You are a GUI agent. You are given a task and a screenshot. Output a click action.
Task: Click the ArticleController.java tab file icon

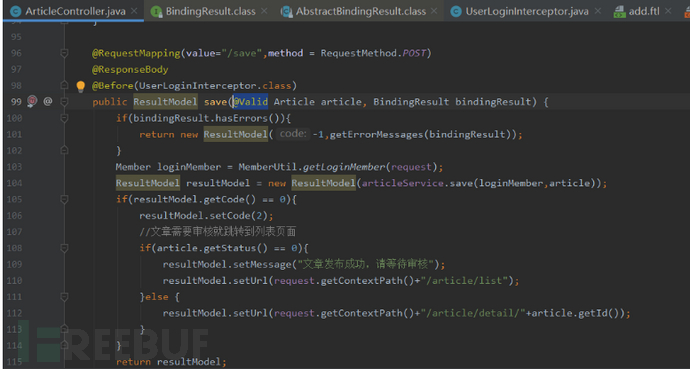16,11
